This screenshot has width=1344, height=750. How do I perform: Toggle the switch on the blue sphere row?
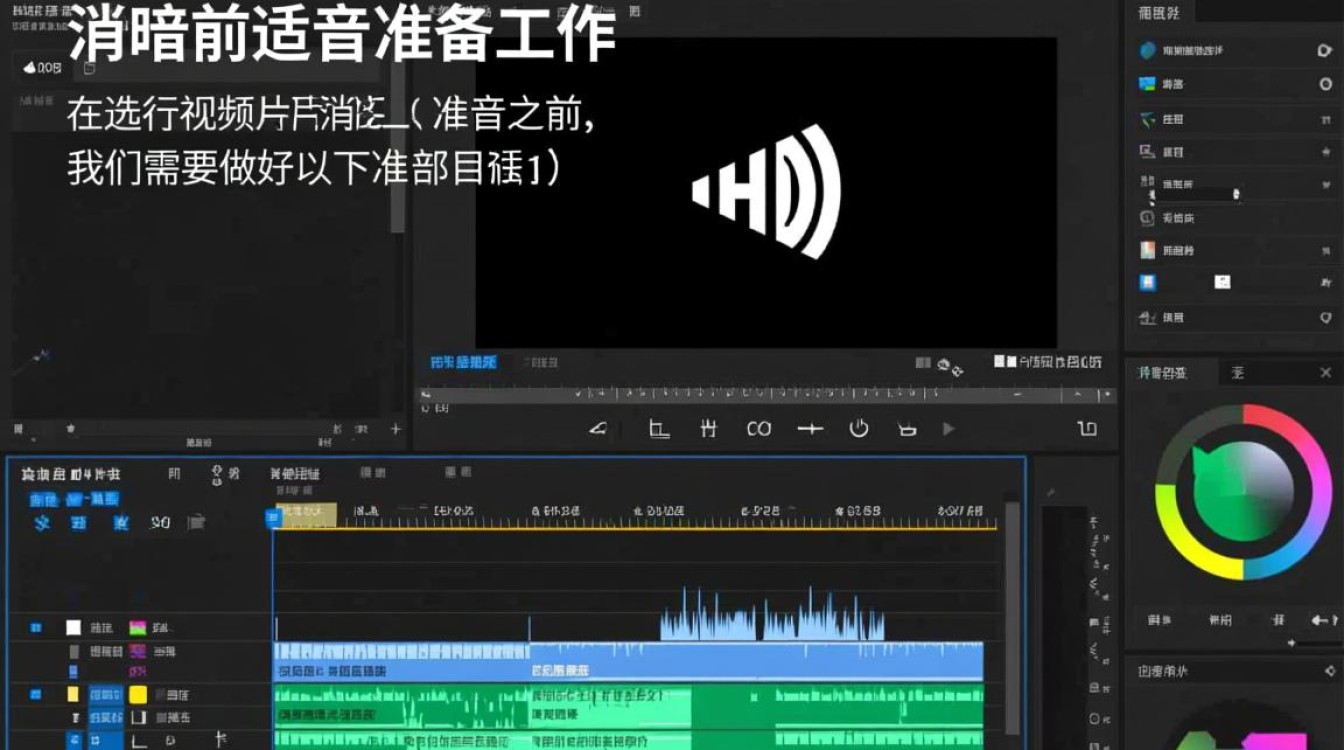[1325, 51]
